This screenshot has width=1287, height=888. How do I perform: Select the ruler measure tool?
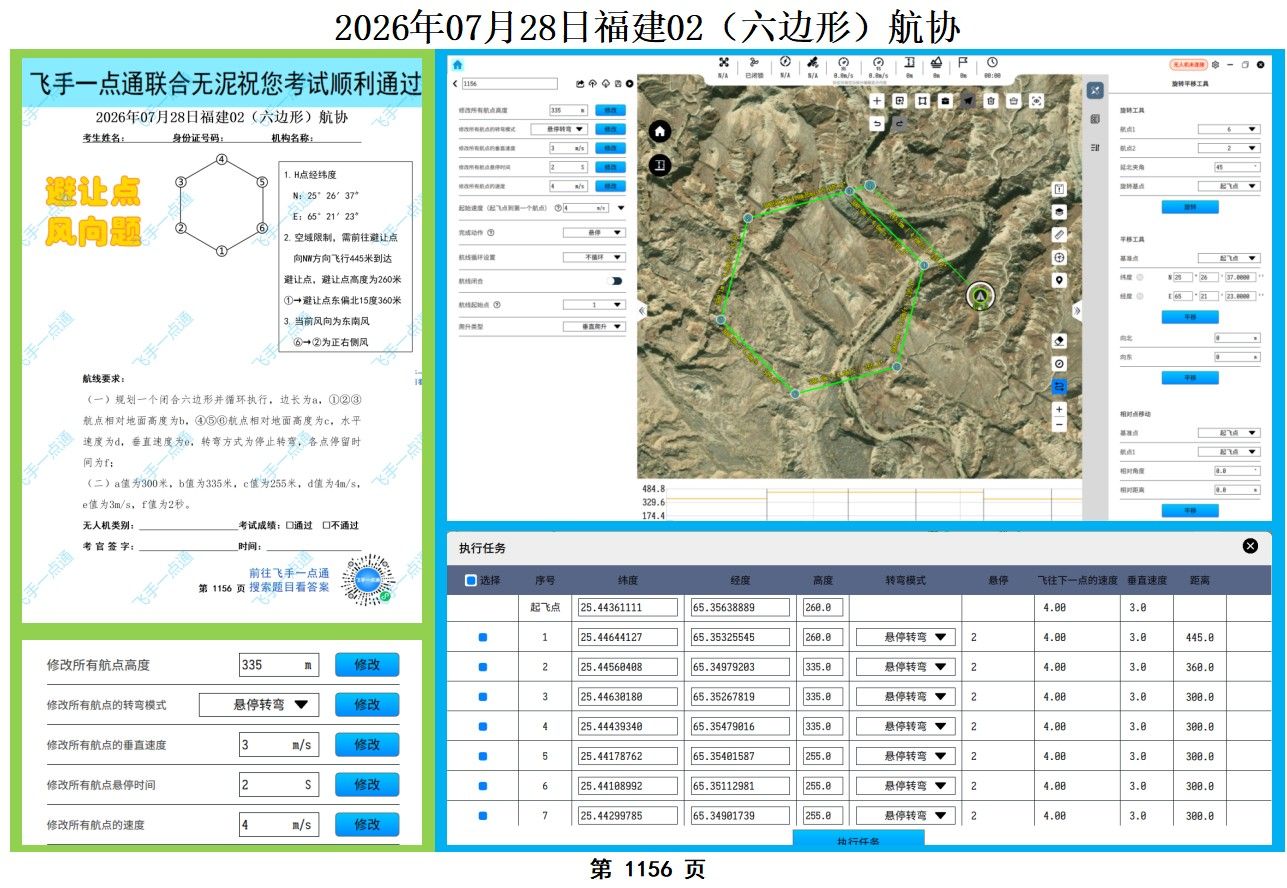point(1060,234)
